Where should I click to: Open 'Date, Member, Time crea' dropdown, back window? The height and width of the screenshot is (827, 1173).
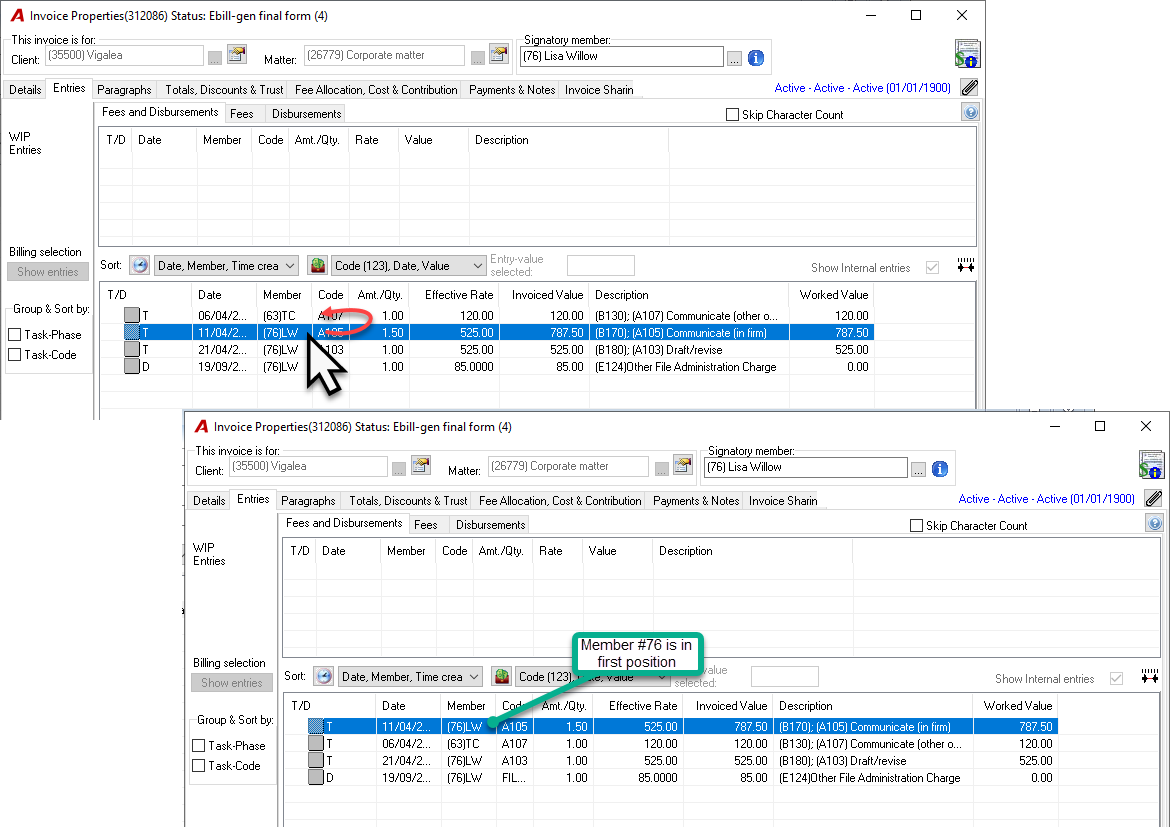pos(227,266)
